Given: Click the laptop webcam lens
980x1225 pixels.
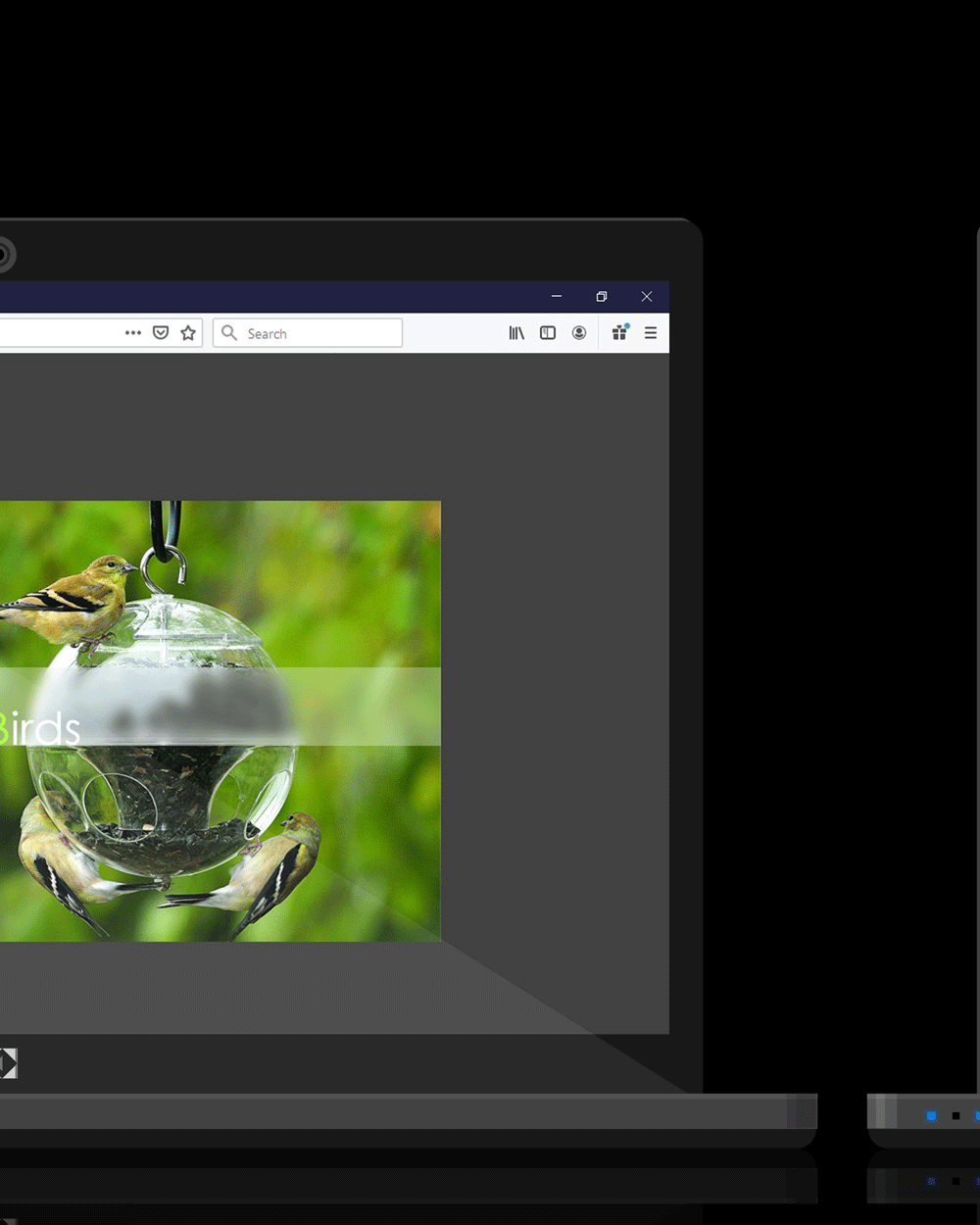Looking at the screenshot, I should (4, 255).
